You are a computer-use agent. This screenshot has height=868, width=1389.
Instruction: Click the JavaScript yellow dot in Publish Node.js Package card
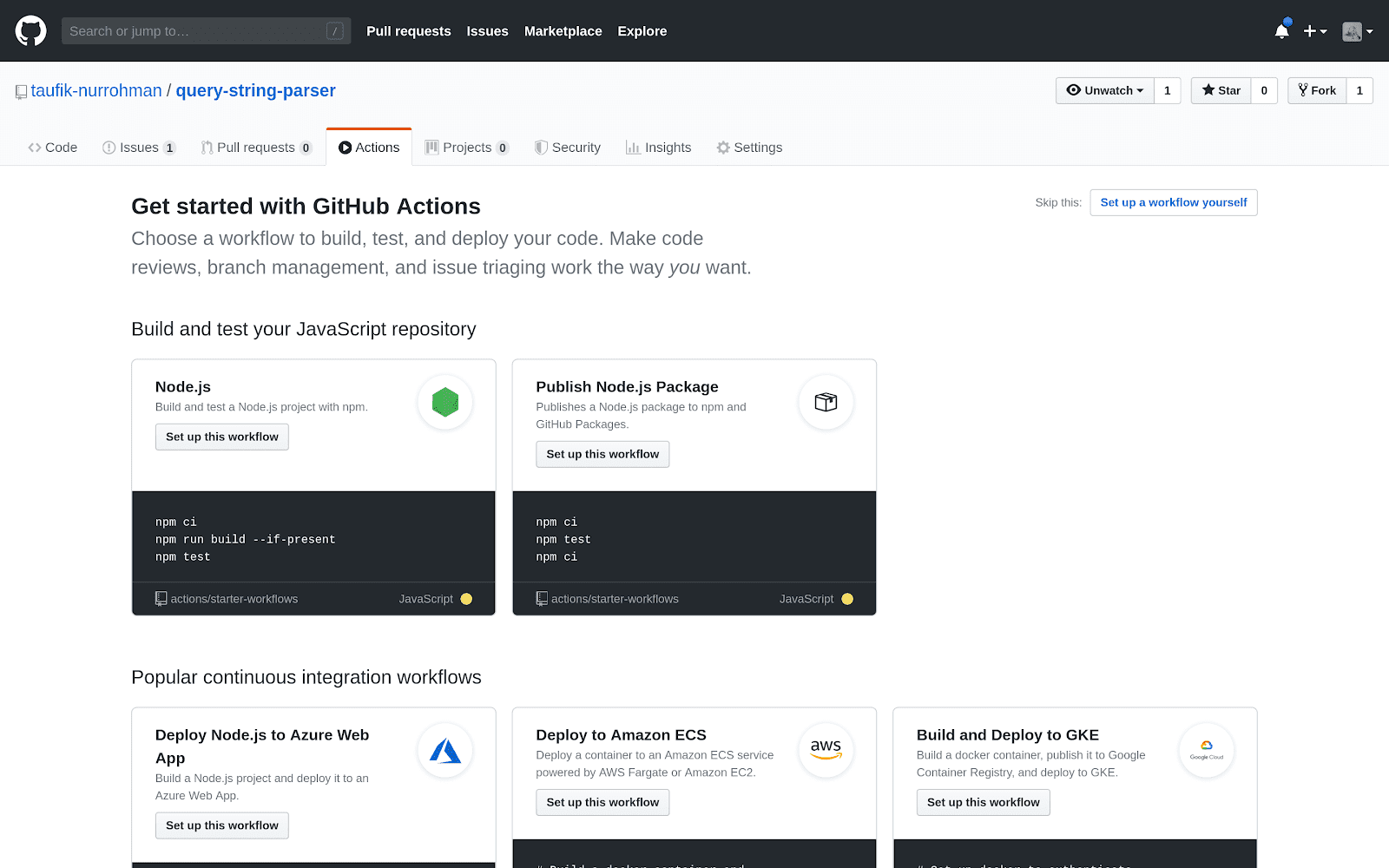847,599
